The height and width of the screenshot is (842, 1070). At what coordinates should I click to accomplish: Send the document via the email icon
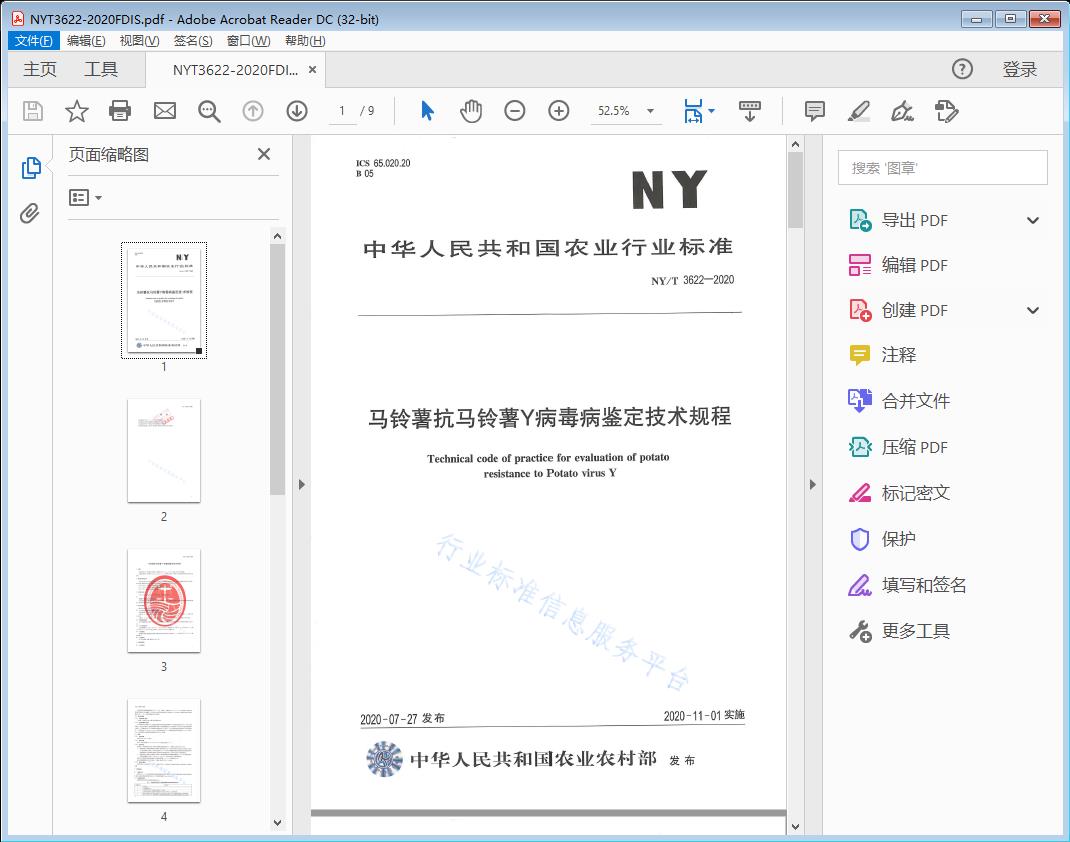pyautogui.click(x=164, y=111)
